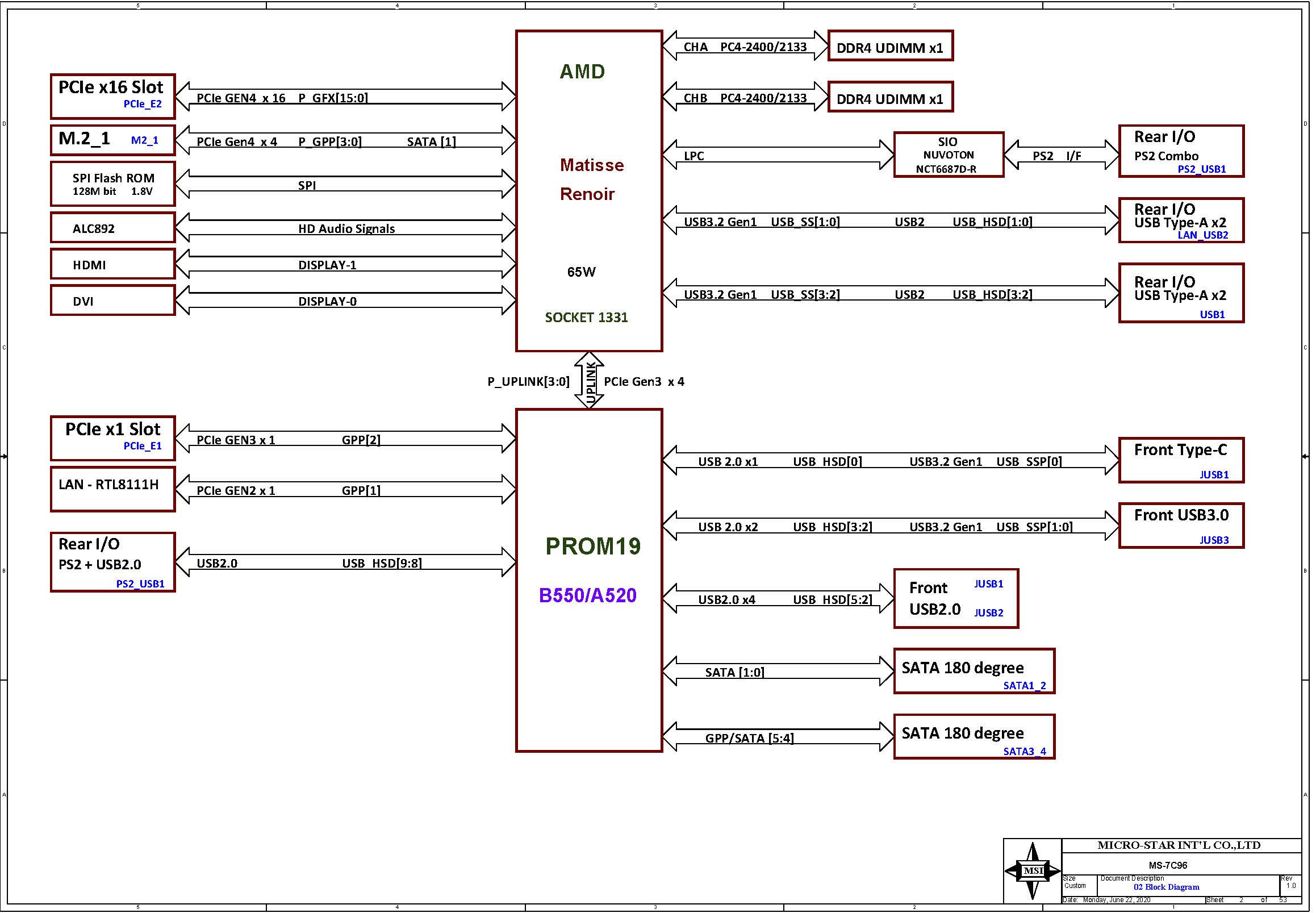Click the 'USB_HSD[9:8]' signal name
The height and width of the screenshot is (913, 1316).
click(382, 564)
